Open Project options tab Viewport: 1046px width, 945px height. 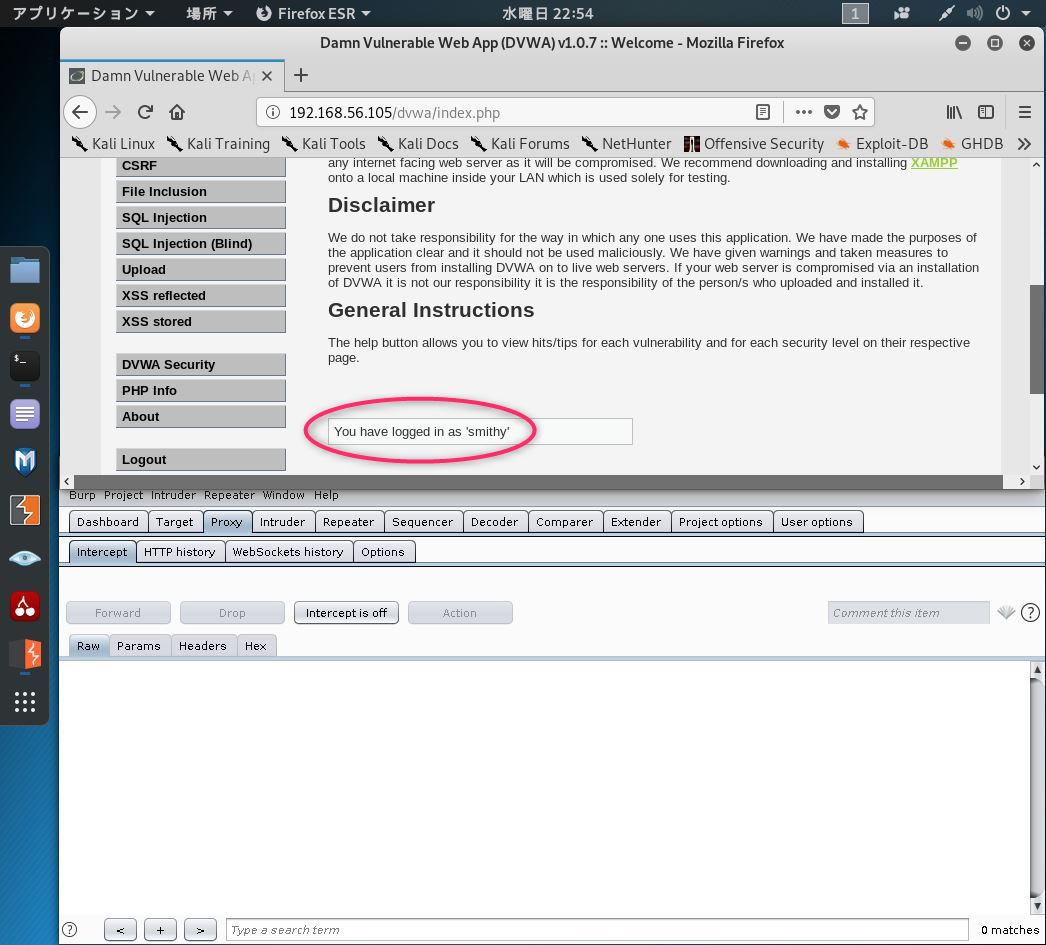(721, 522)
